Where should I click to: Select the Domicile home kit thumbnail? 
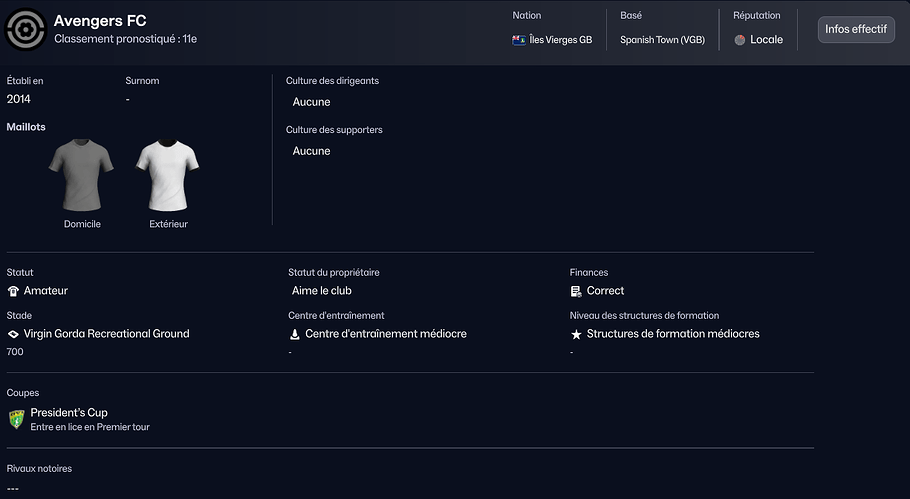(x=82, y=176)
